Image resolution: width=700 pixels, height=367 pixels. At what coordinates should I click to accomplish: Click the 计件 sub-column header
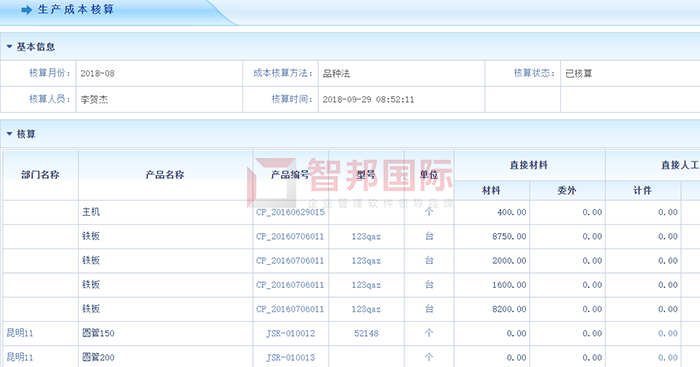642,191
